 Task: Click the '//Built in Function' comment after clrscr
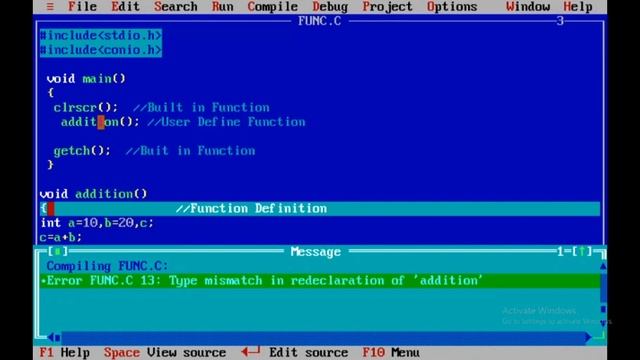pyautogui.click(x=201, y=107)
